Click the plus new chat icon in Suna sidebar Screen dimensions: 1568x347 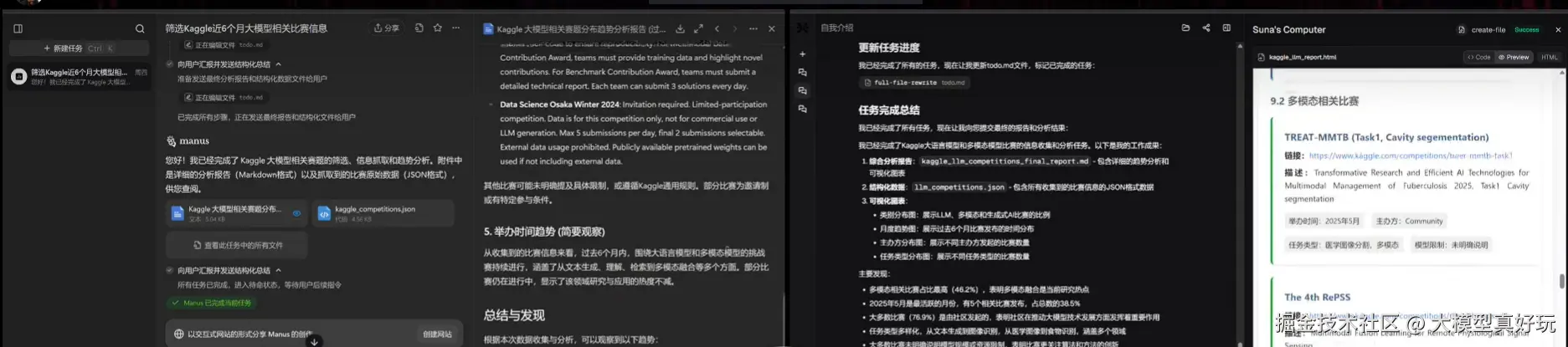click(x=803, y=54)
